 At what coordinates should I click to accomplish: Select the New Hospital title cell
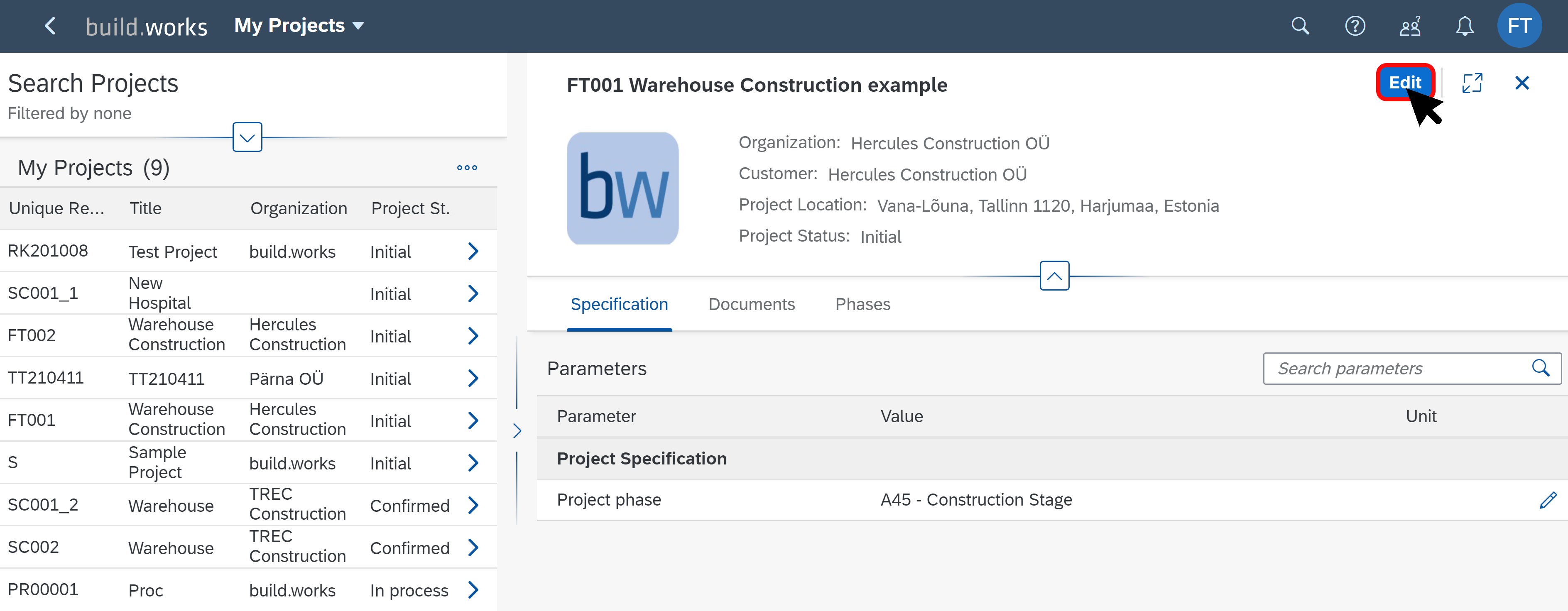point(159,293)
